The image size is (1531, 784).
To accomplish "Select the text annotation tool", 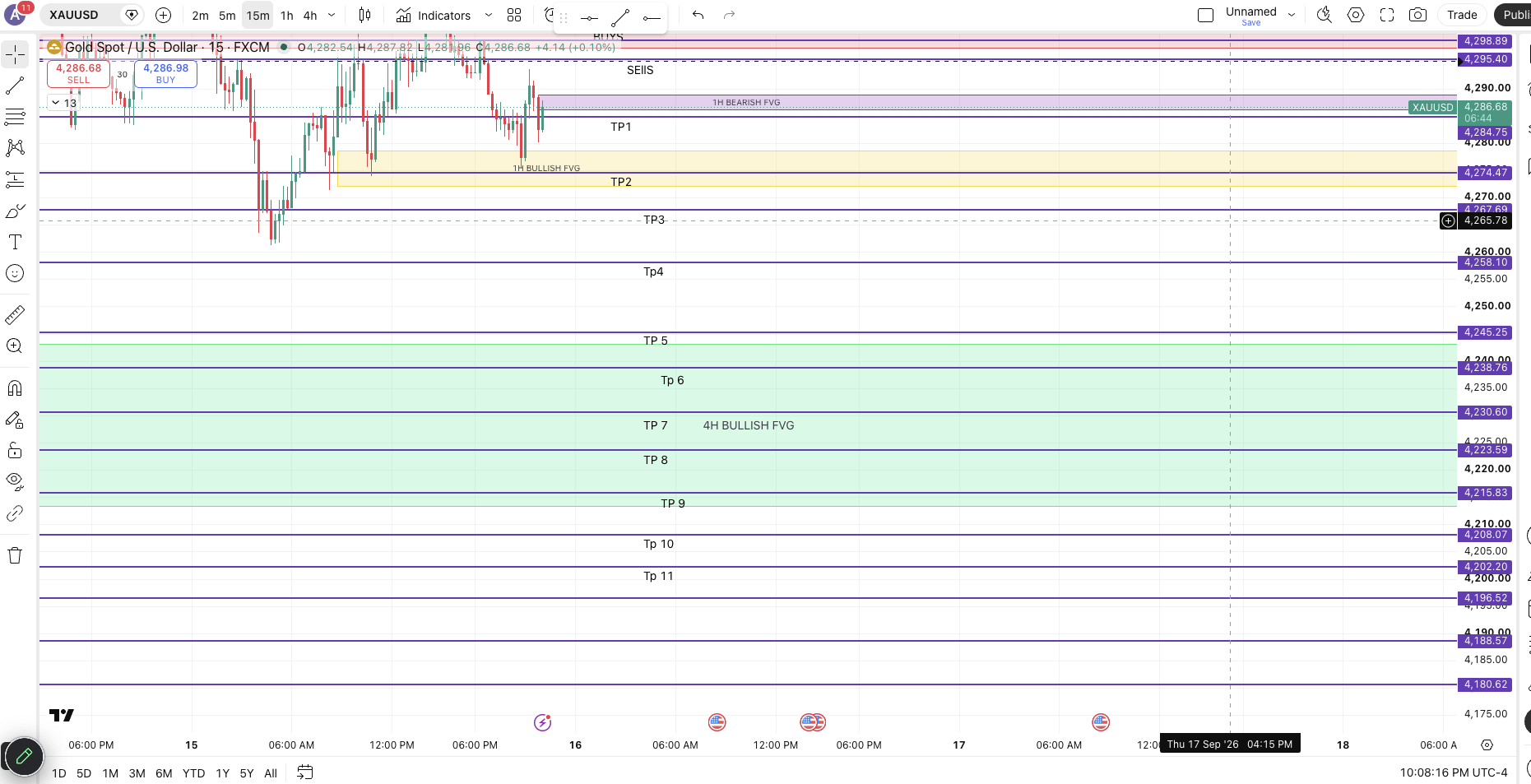I will (x=15, y=242).
